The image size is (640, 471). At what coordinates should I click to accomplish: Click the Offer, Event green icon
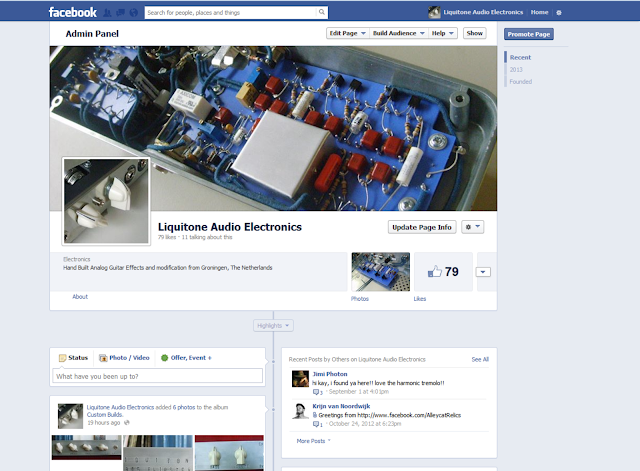pyautogui.click(x=164, y=358)
